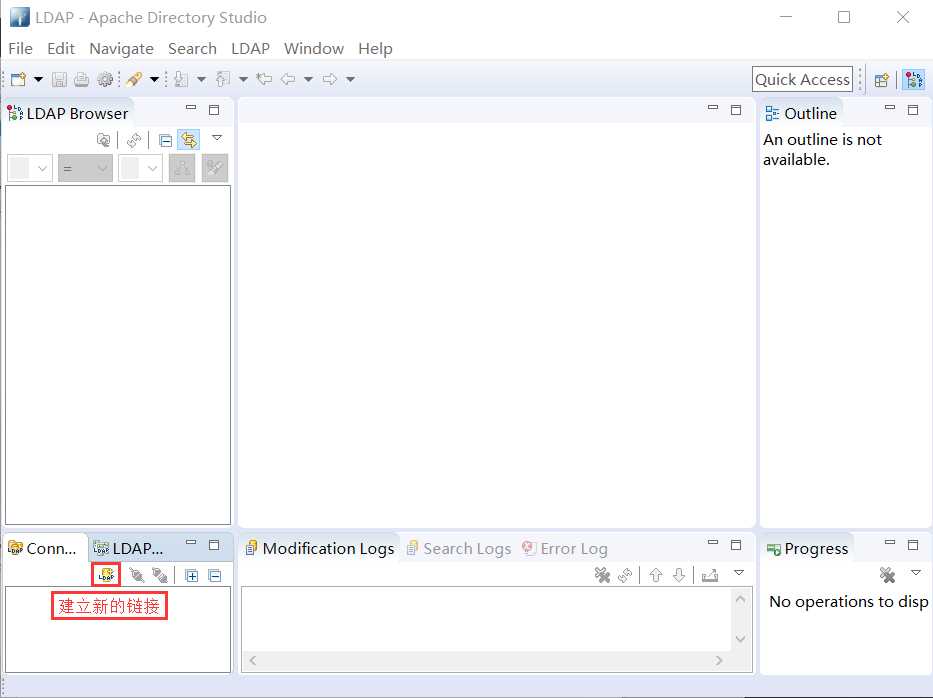Click the quick search scope button
Viewport: 933px width, 698px height.
tap(181, 168)
